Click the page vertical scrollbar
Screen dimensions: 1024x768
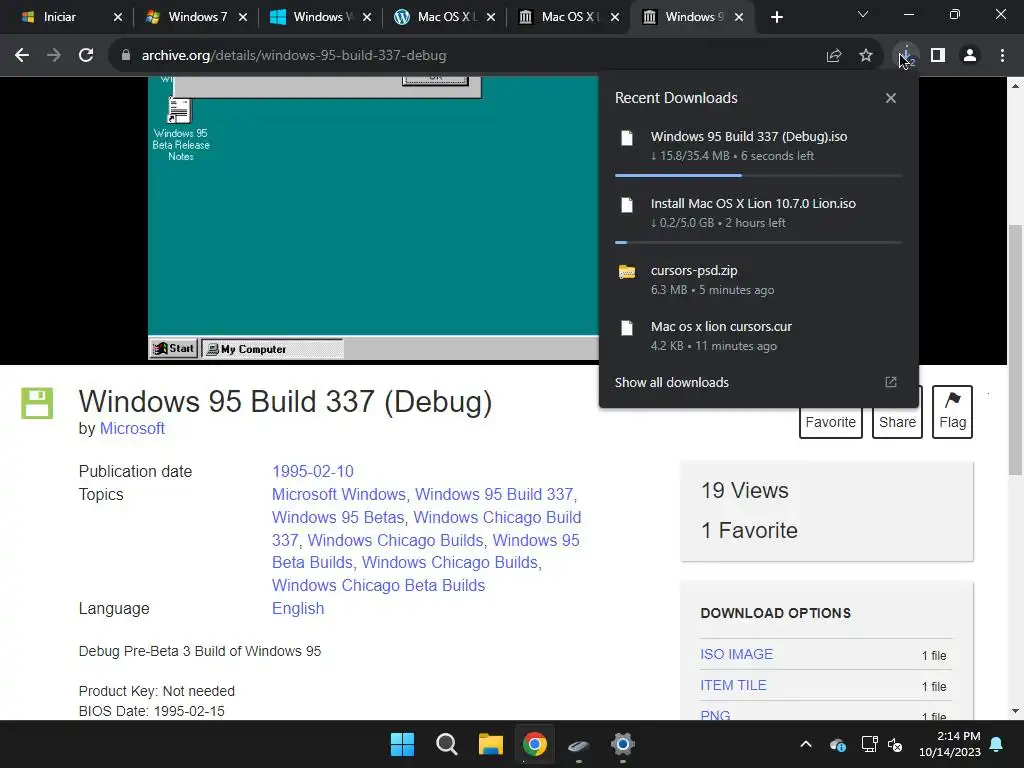(x=1016, y=349)
